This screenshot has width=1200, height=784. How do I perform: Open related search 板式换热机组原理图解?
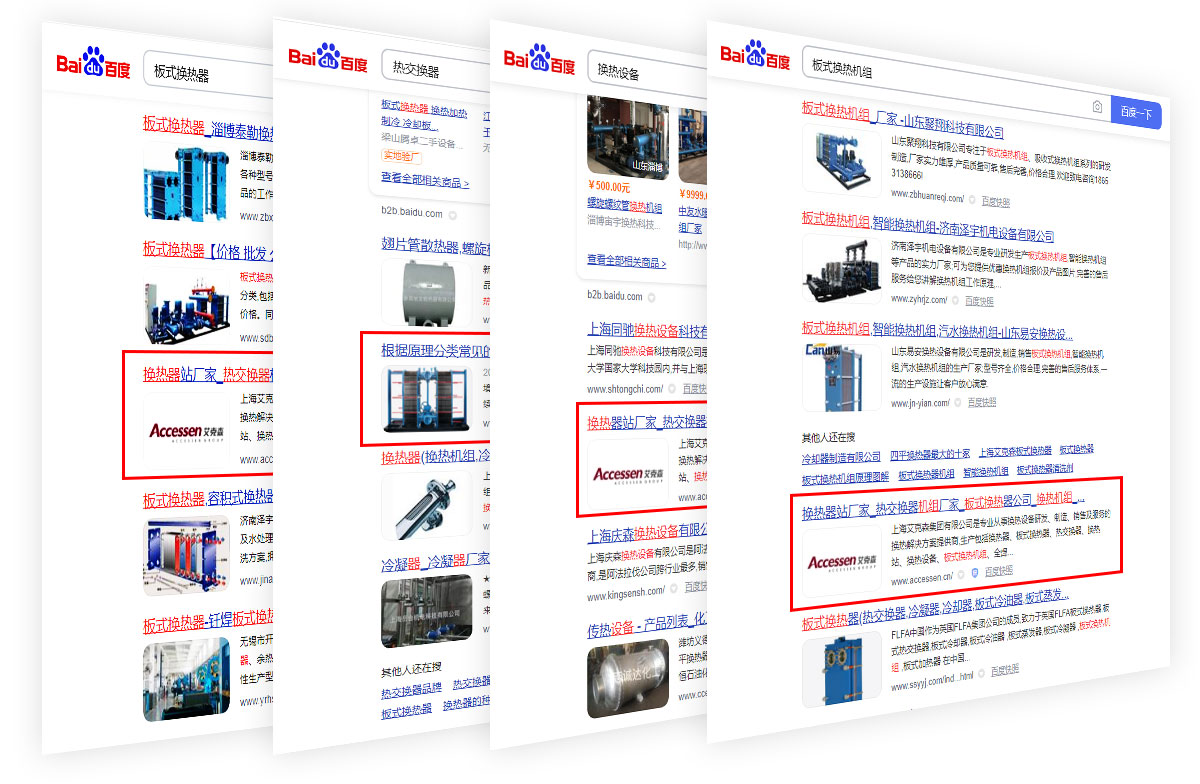845,479
